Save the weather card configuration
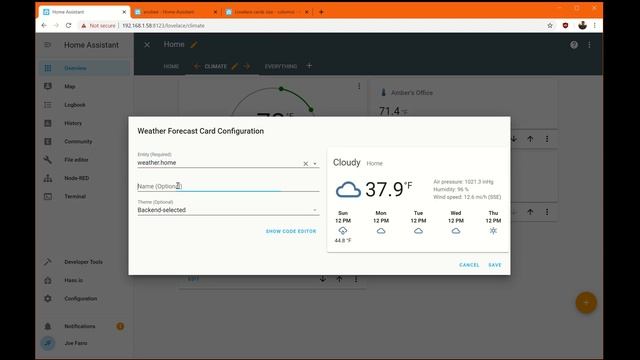This screenshot has height=360, width=640. [495, 265]
